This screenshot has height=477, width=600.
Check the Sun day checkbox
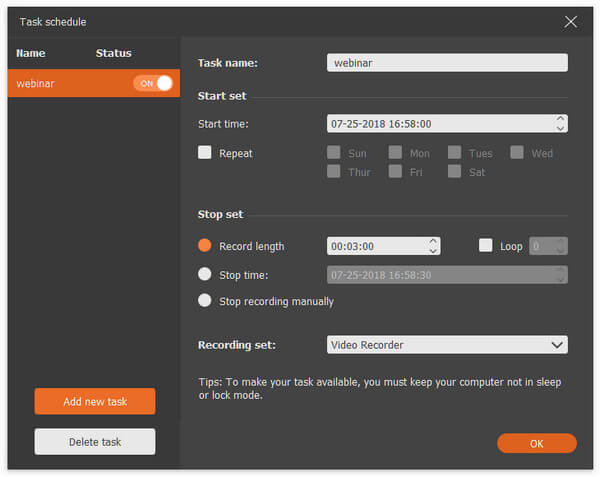click(334, 153)
